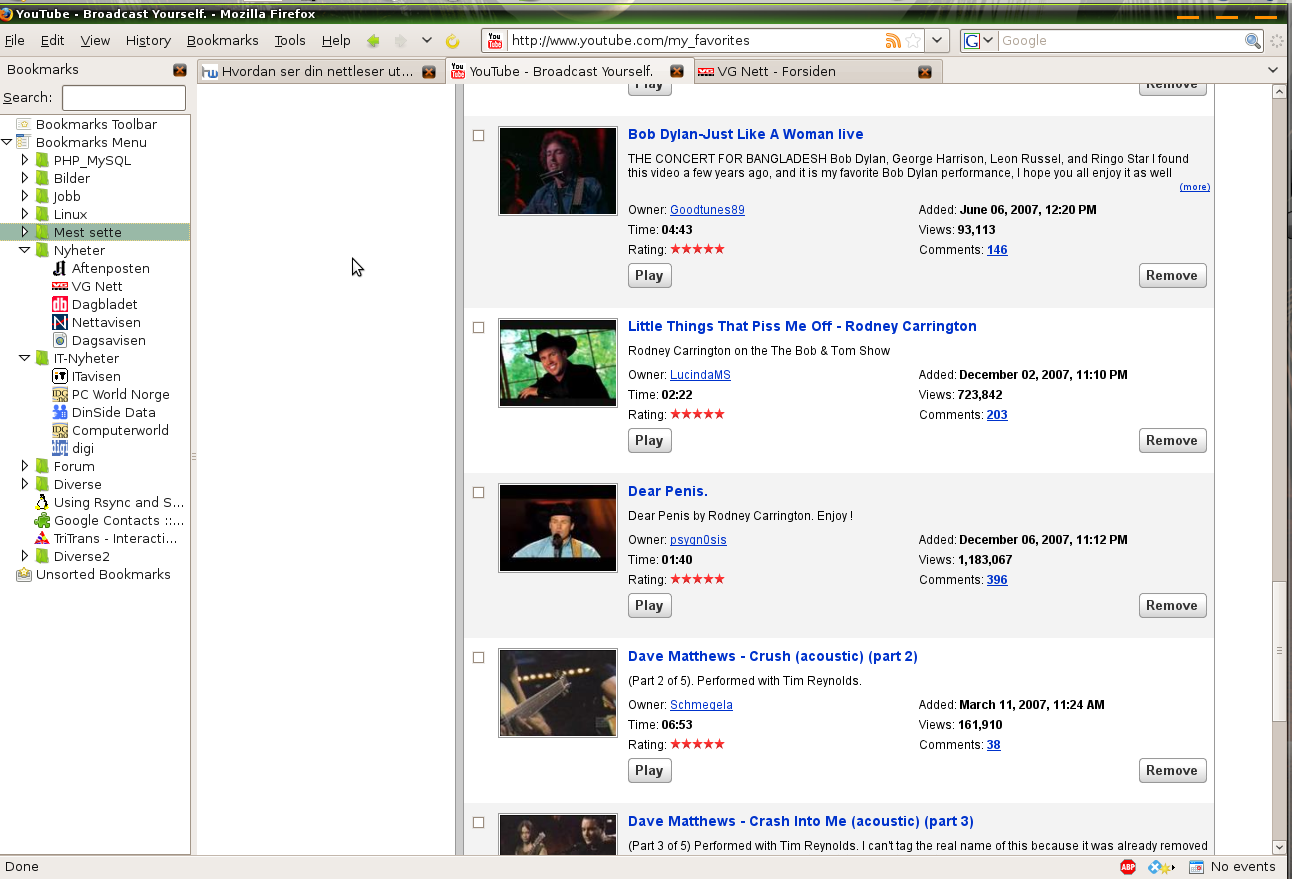Image resolution: width=1292 pixels, height=879 pixels.
Task: Open the list-all-tabs dropdown arrow
Action: [x=1273, y=70]
